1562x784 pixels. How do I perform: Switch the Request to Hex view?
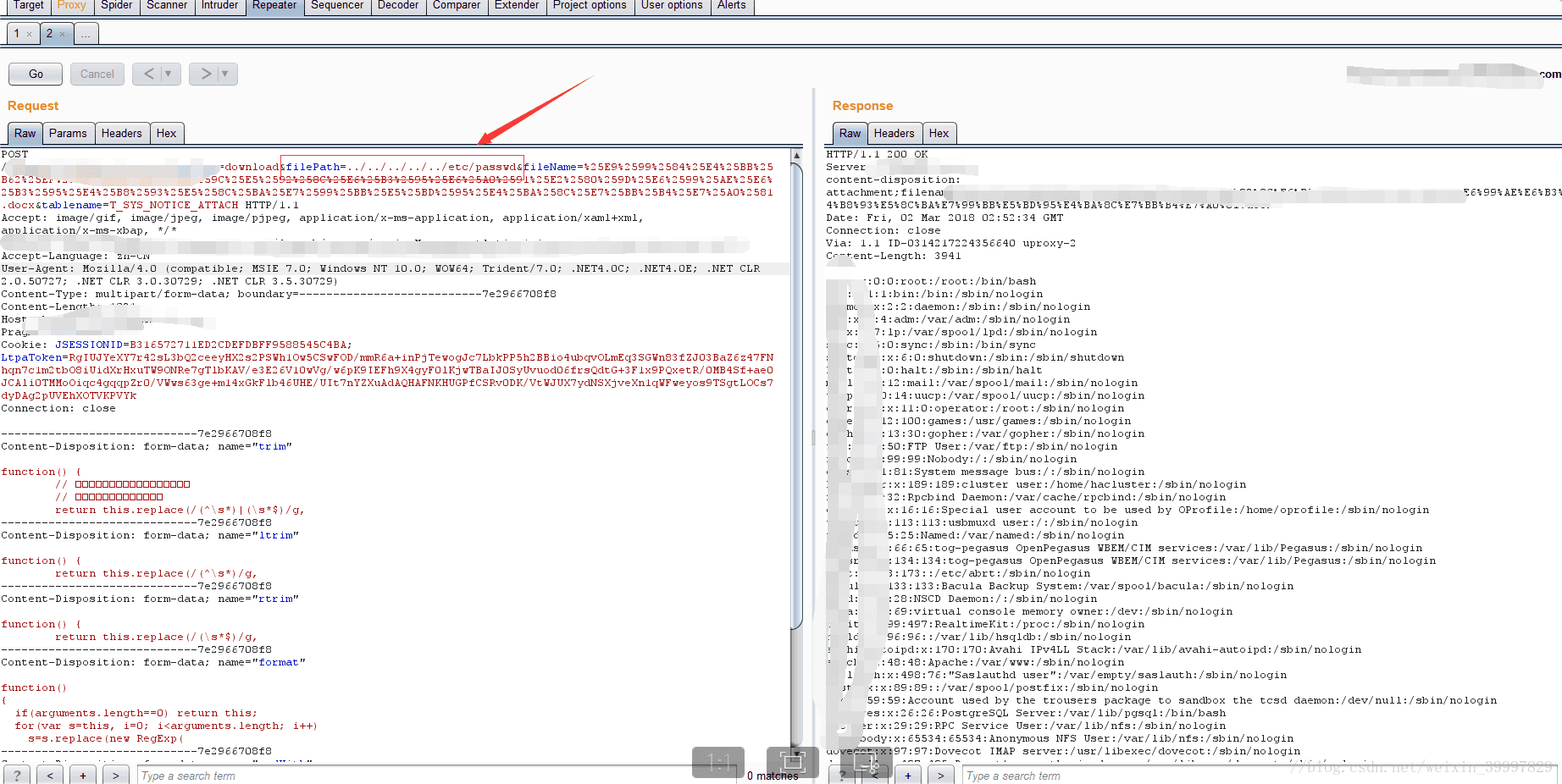click(167, 134)
